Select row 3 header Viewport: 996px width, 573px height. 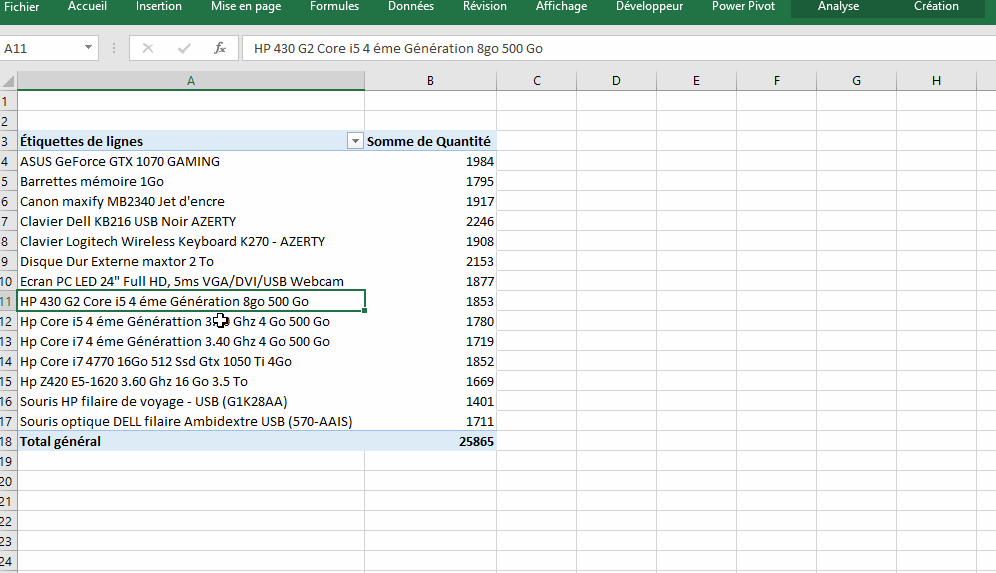(8, 141)
